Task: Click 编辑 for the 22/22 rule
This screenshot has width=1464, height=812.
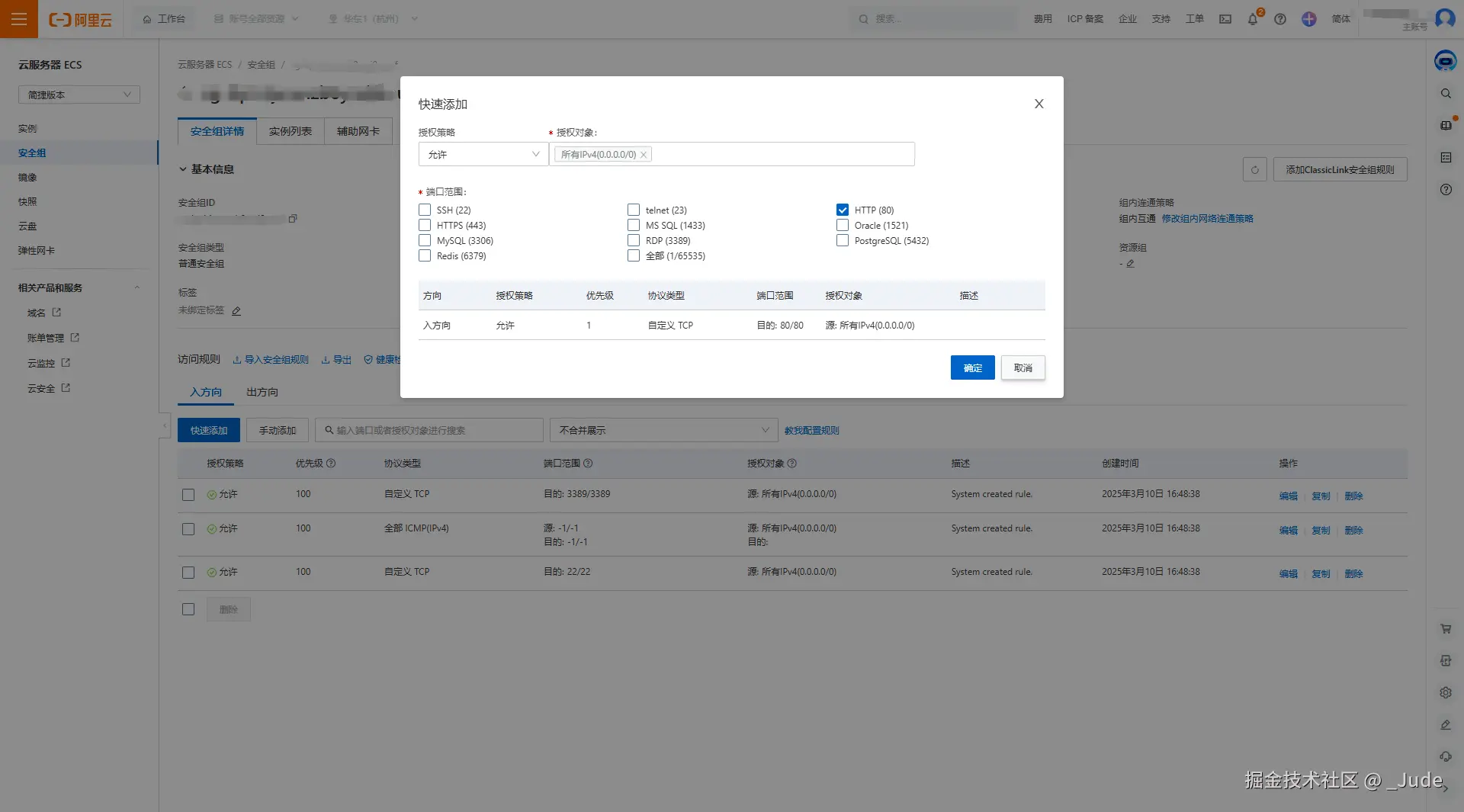Action: [1288, 573]
